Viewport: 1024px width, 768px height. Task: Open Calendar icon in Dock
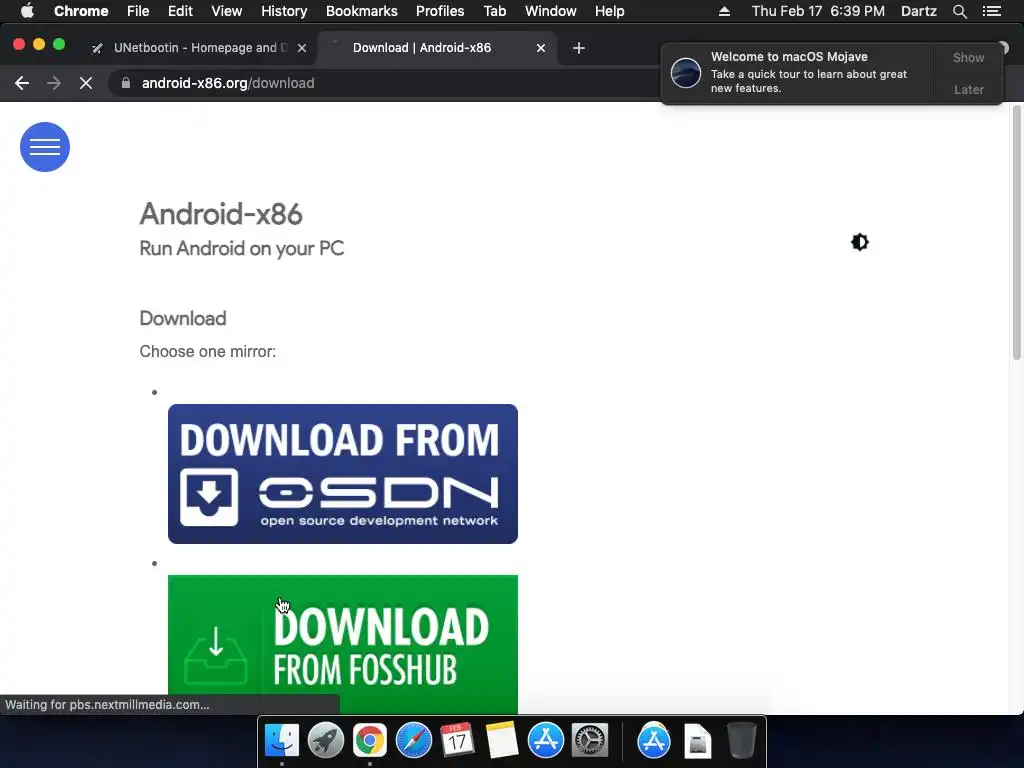pyautogui.click(x=457, y=741)
